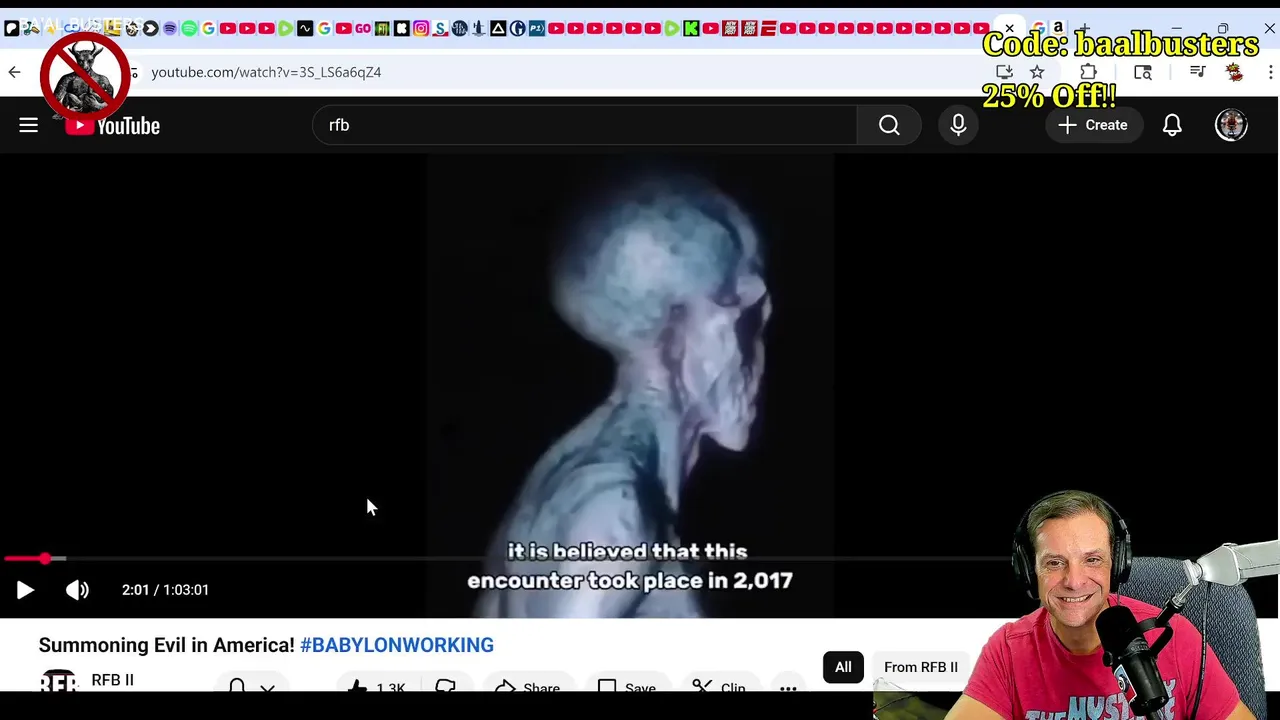Screen dimensions: 1280x720
Task: Click the Share button
Action: point(527,688)
